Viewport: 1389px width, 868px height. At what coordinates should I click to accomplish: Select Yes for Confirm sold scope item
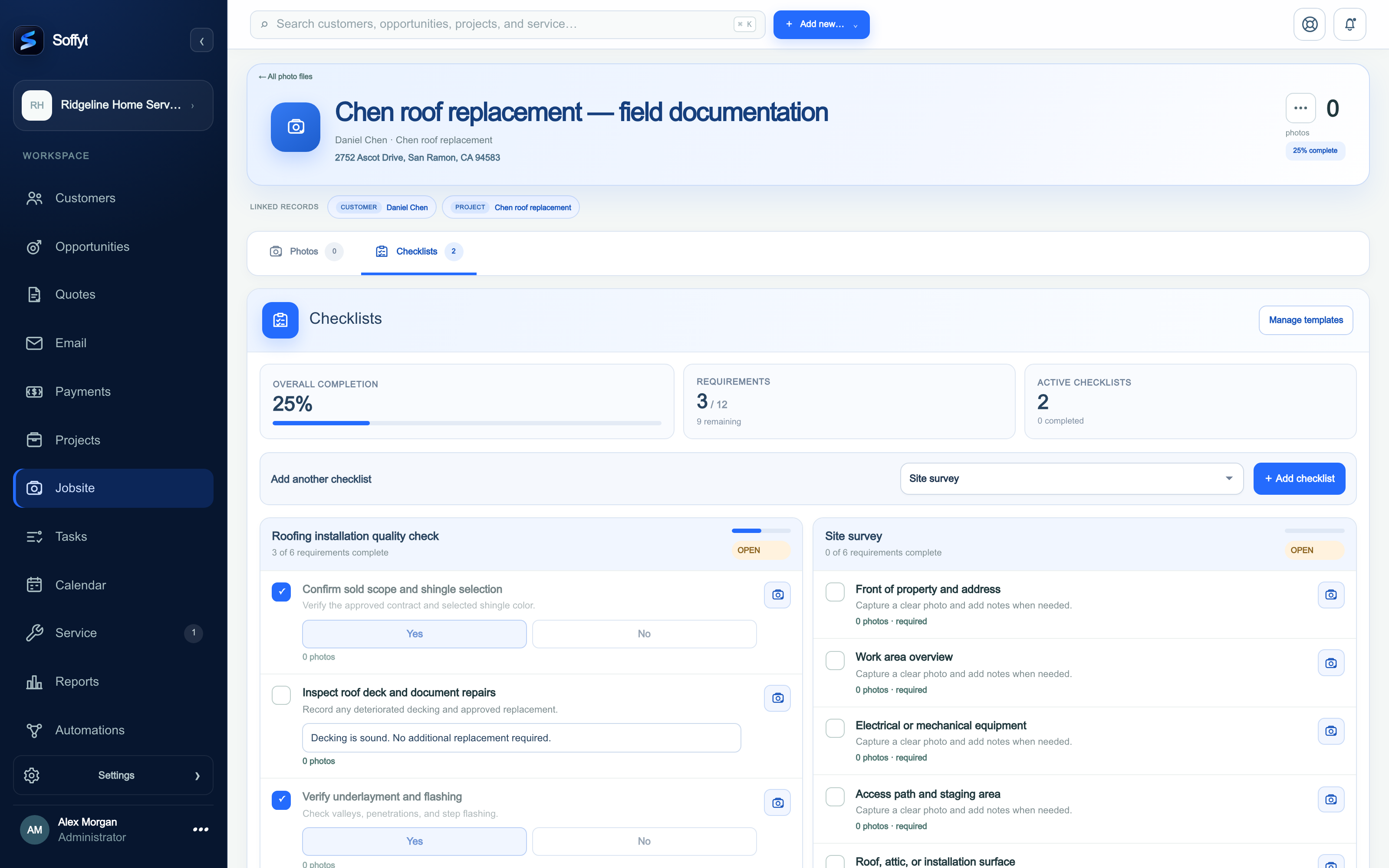415,634
